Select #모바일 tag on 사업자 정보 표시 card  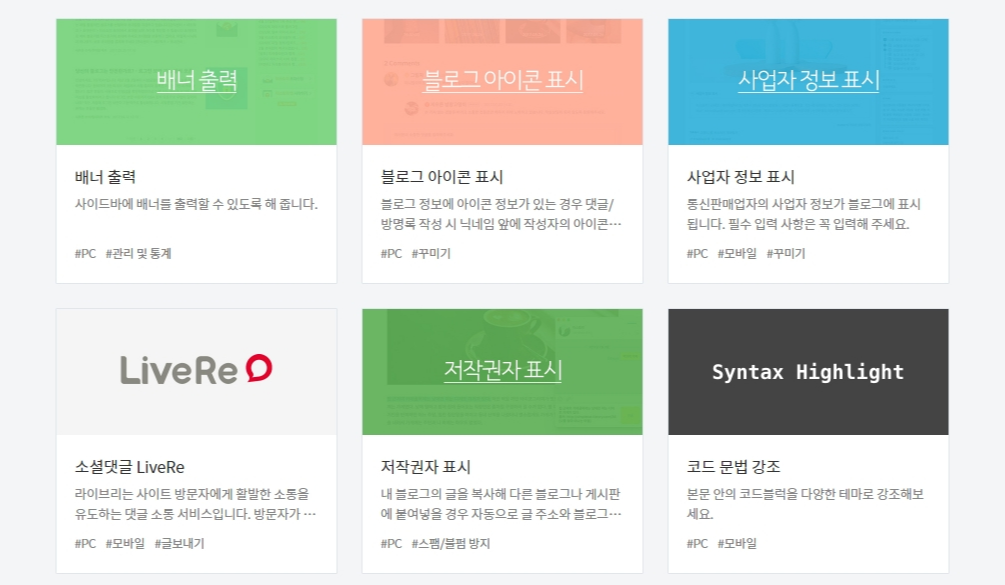pos(737,254)
